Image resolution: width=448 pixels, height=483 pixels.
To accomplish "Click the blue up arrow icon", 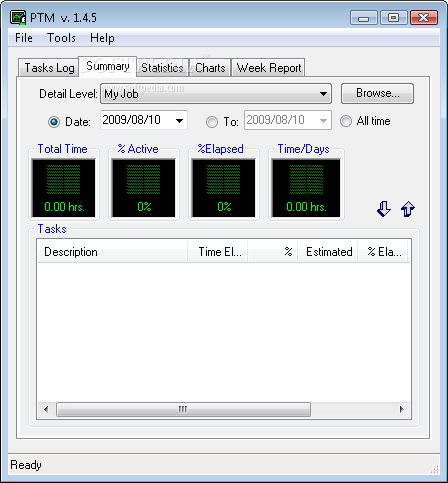I will (x=408, y=209).
